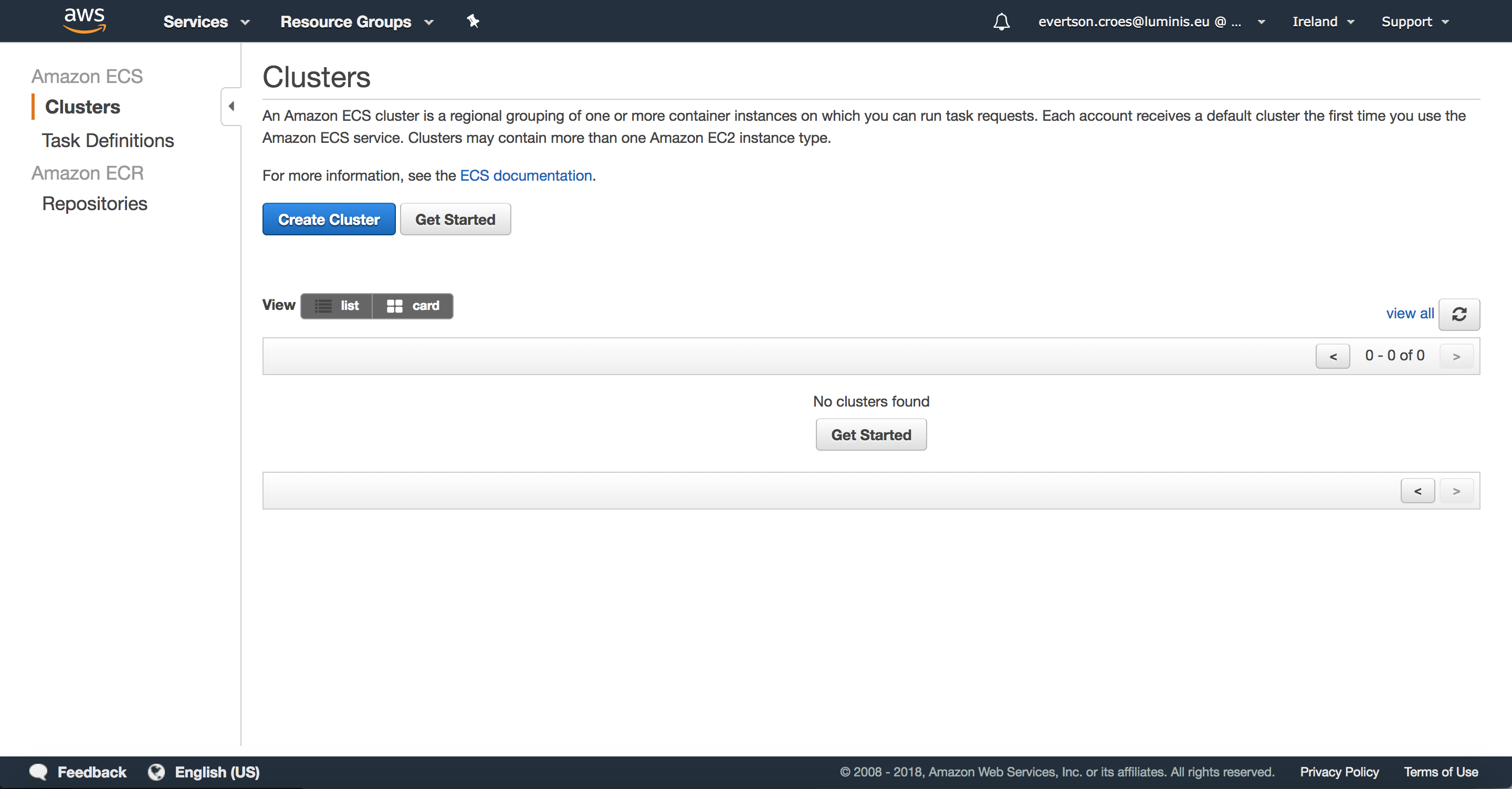Switch to list view
The height and width of the screenshot is (789, 1512).
tap(337, 306)
